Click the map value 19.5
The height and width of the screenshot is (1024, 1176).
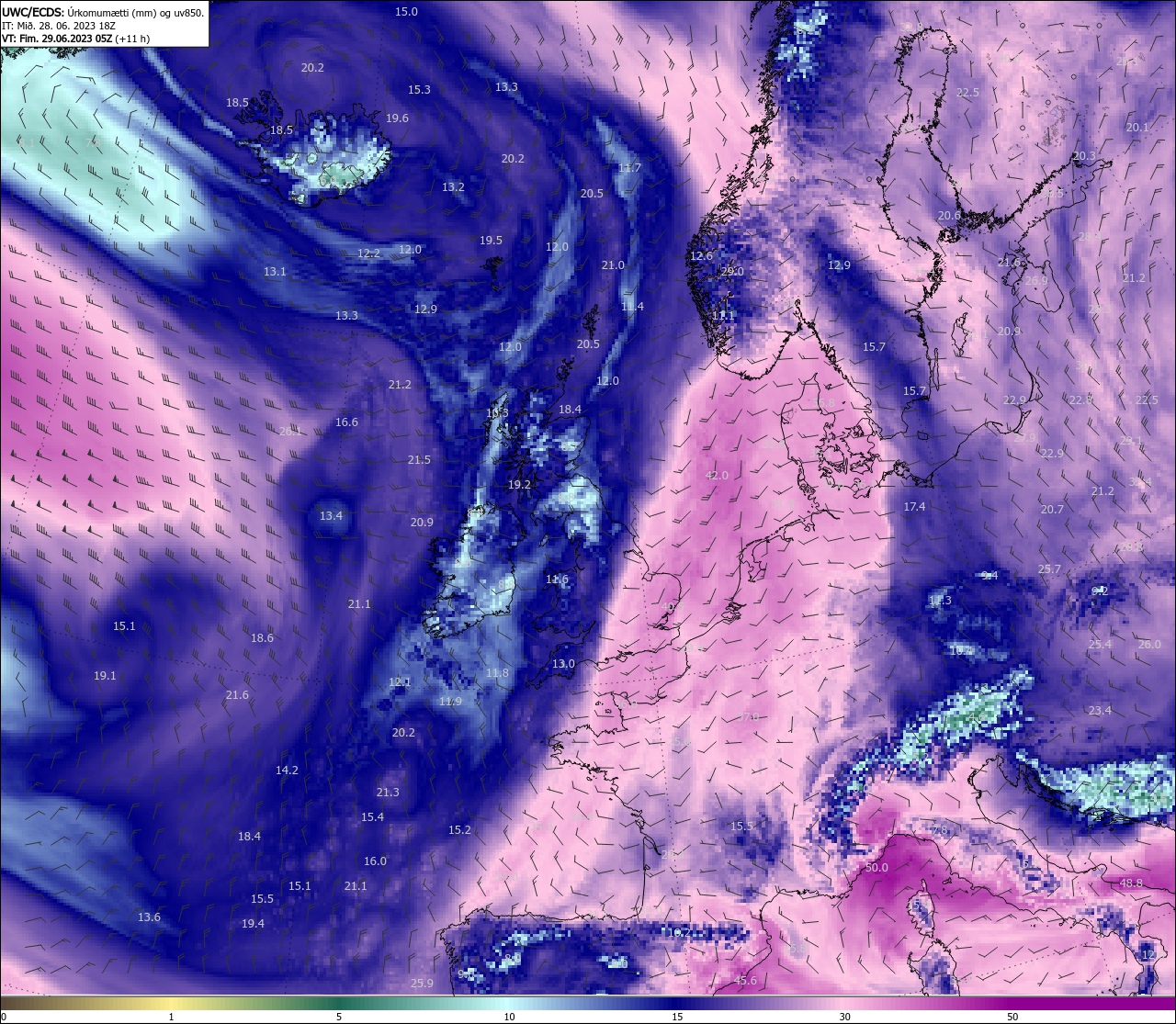(x=491, y=241)
